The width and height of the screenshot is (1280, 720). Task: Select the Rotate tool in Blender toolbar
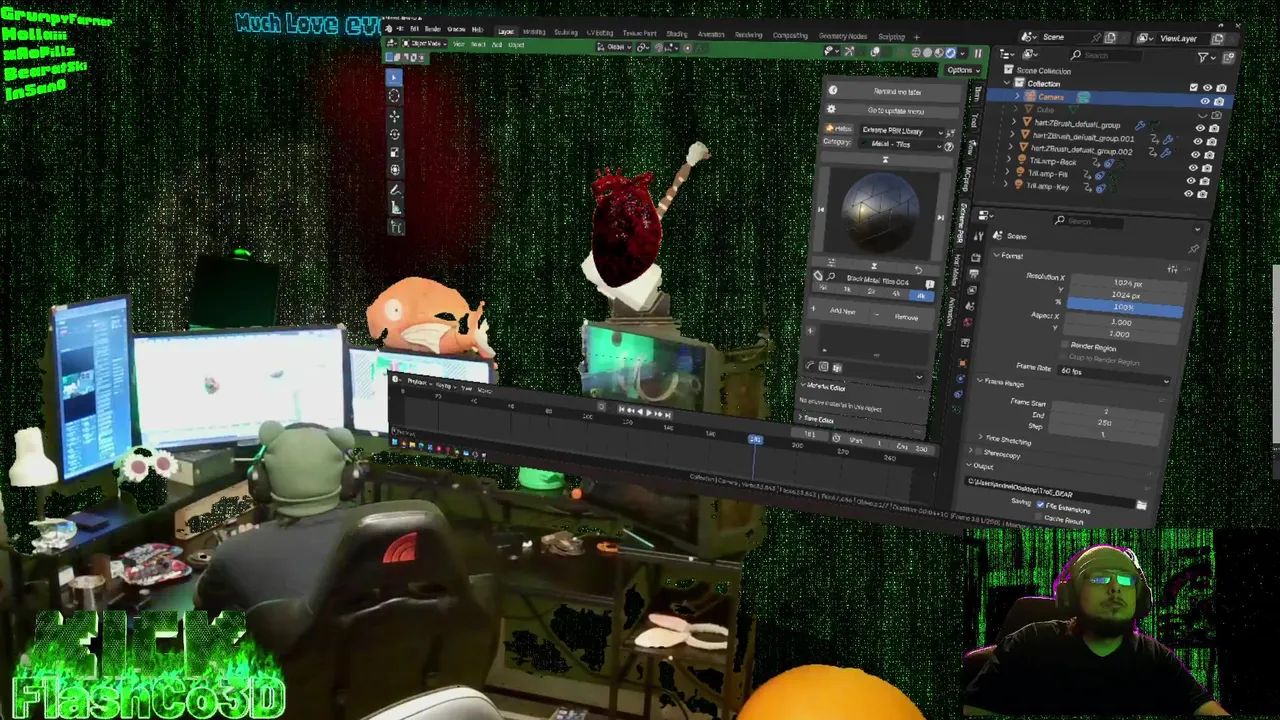click(x=394, y=134)
